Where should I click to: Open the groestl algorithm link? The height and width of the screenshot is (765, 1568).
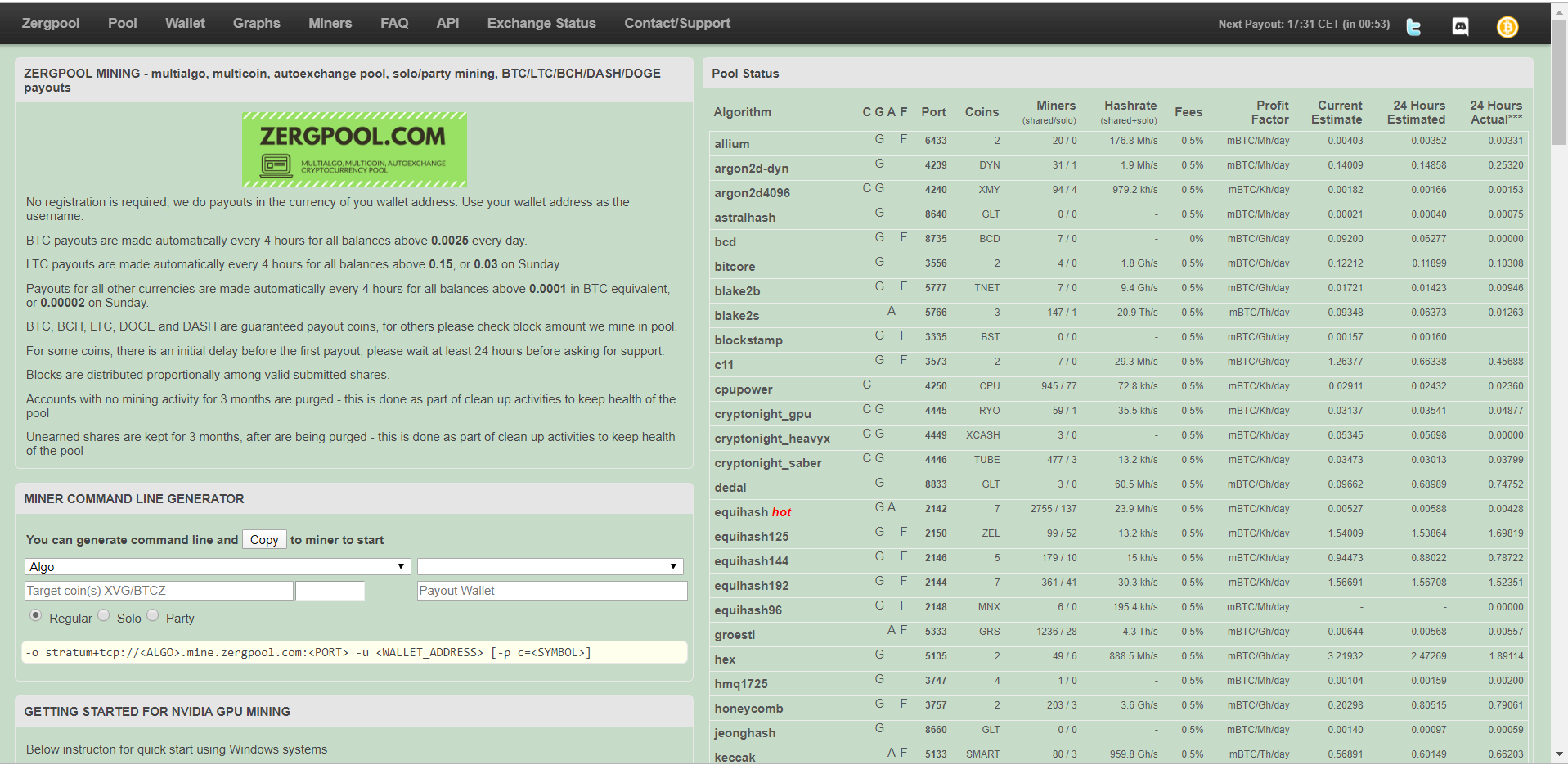point(735,635)
